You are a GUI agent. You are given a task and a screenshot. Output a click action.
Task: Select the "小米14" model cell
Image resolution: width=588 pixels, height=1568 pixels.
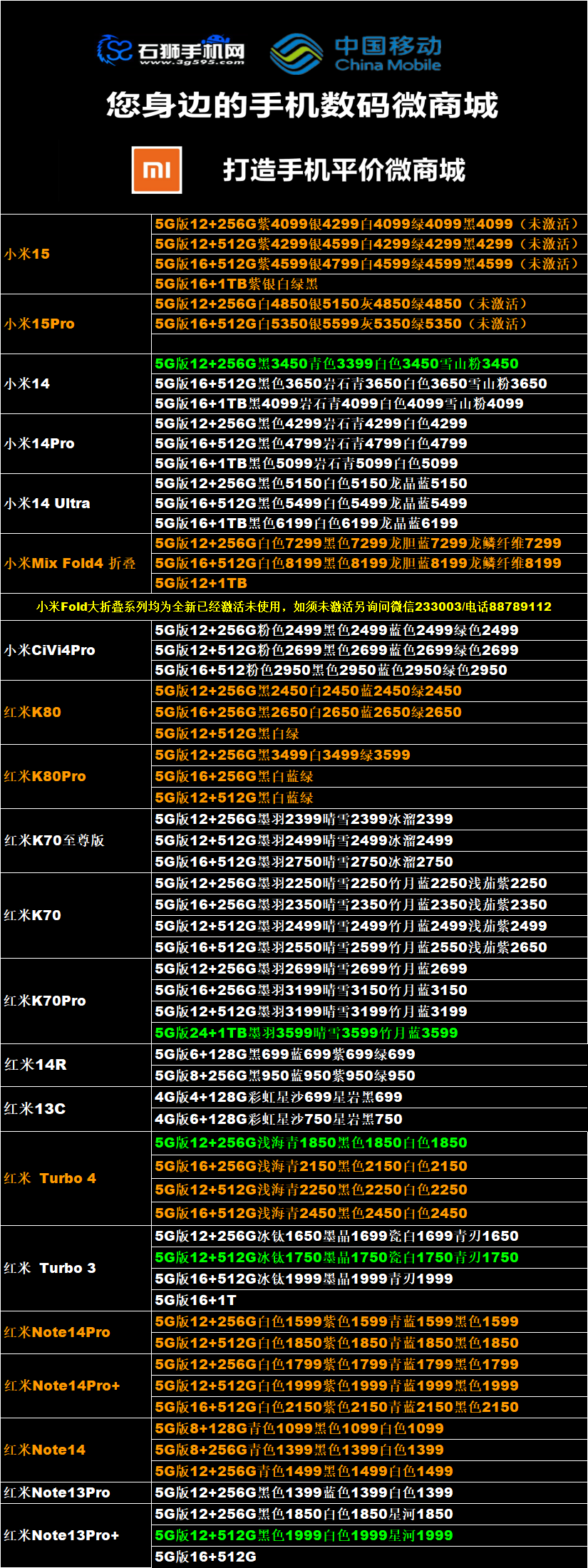(x=76, y=383)
